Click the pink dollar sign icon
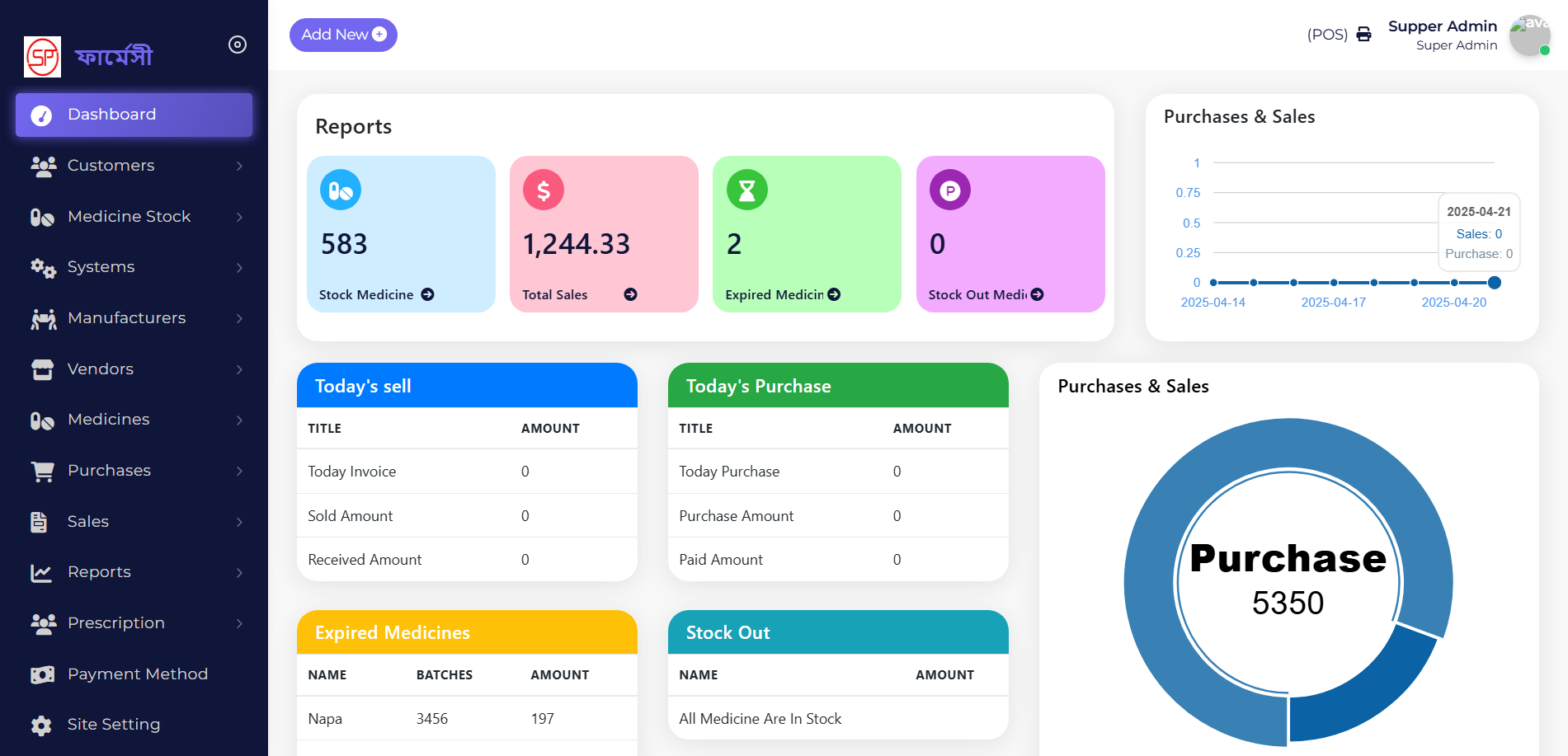 coord(544,190)
